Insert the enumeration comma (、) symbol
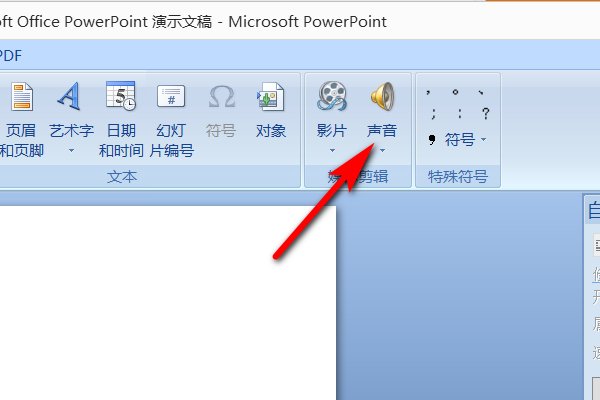 tap(482, 91)
